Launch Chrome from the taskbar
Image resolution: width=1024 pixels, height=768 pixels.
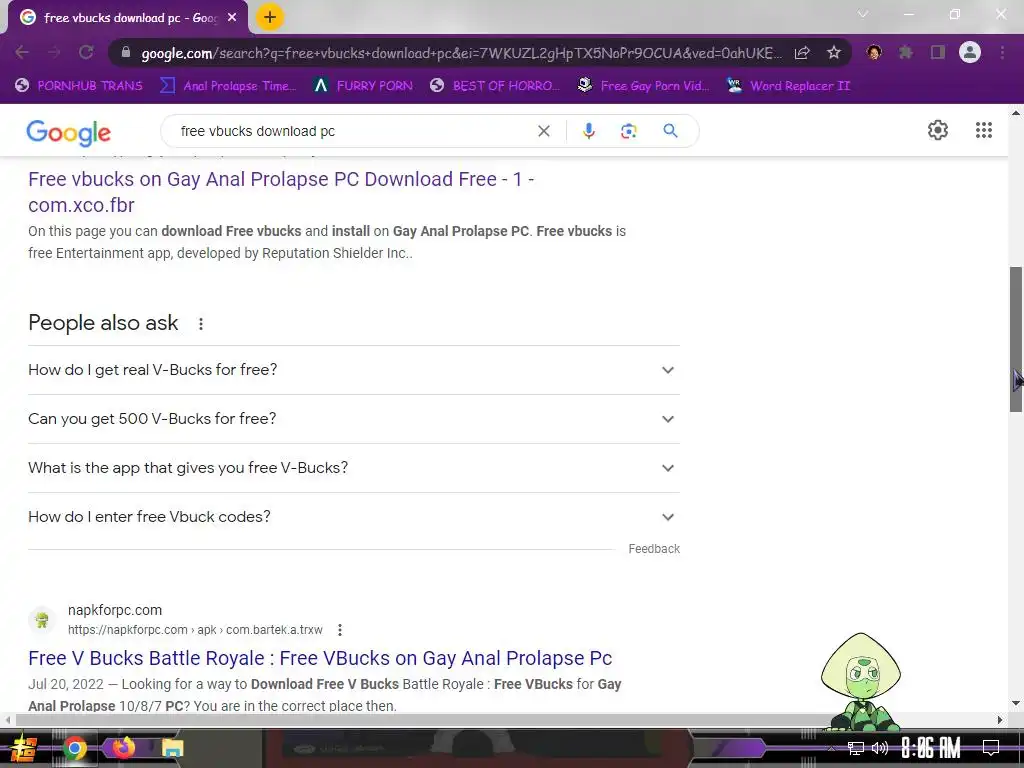click(74, 748)
